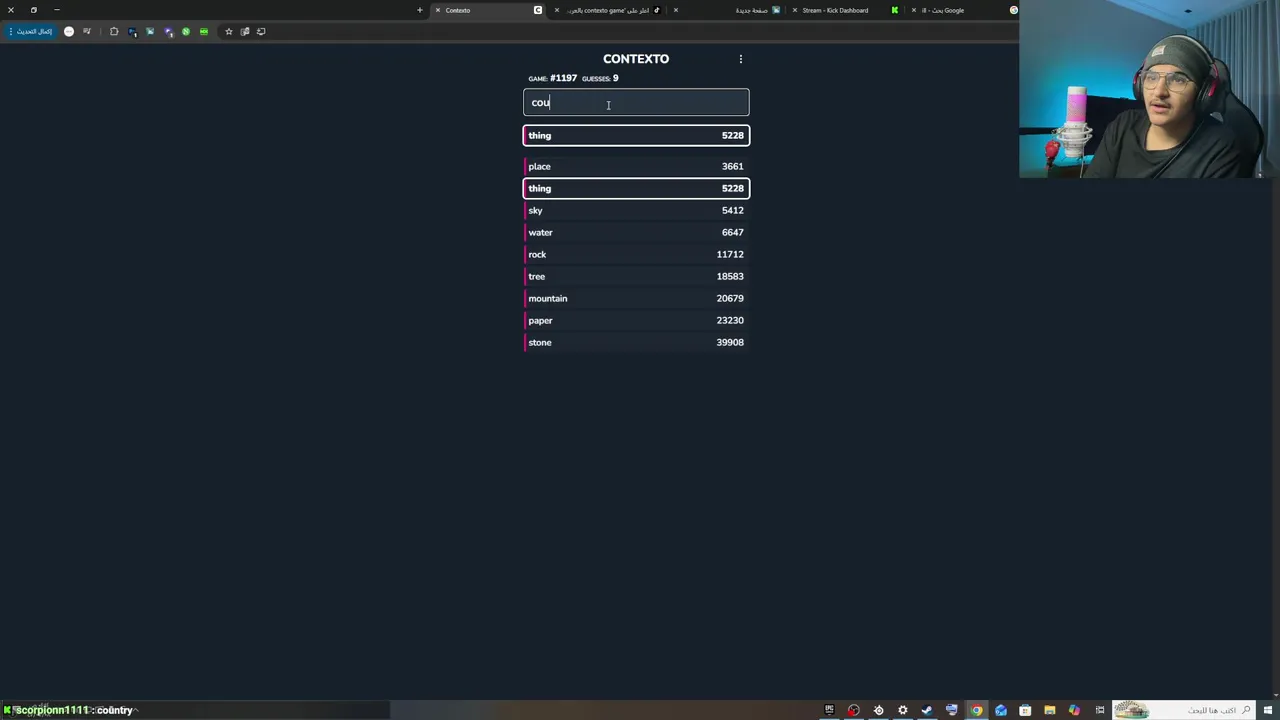Click the install/cast icon in address bar
Screen dimensions: 1280x720
tap(261, 31)
